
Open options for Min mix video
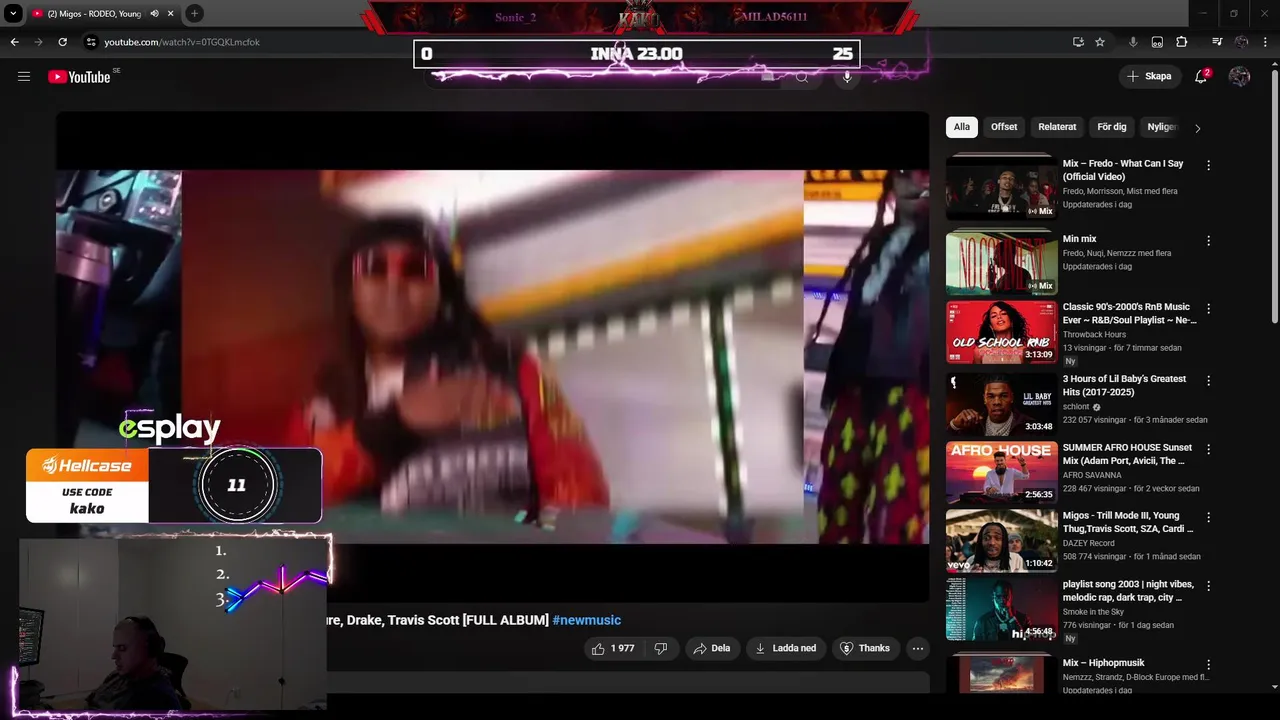[1208, 241]
